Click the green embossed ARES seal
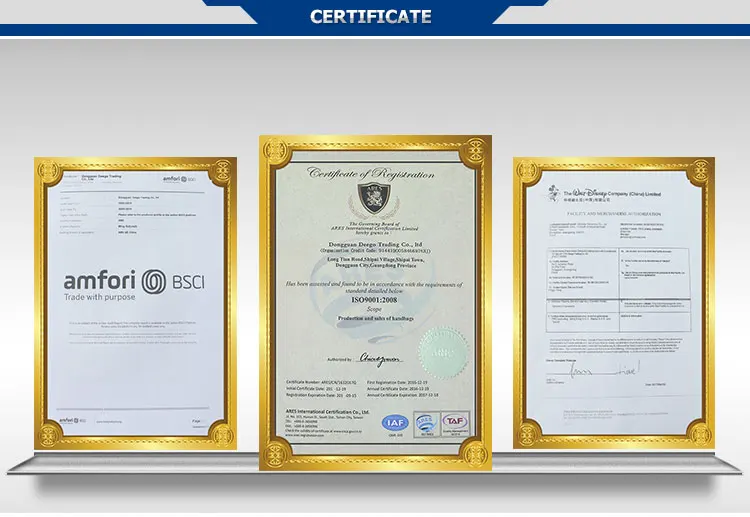 pos(443,353)
